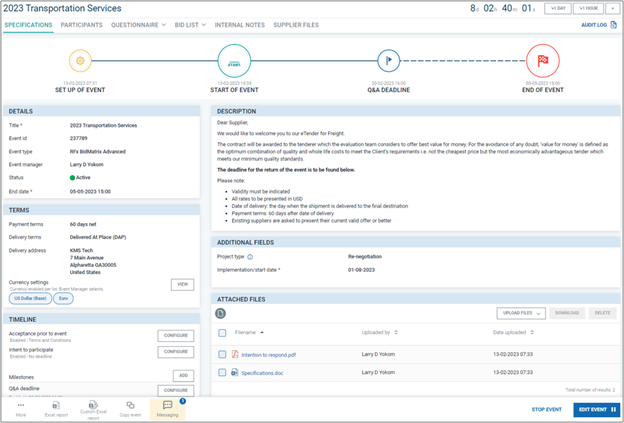Screen dimensions: 624x423
Task: Click implementation date 01-08-2023
Action: pyautogui.click(x=361, y=270)
